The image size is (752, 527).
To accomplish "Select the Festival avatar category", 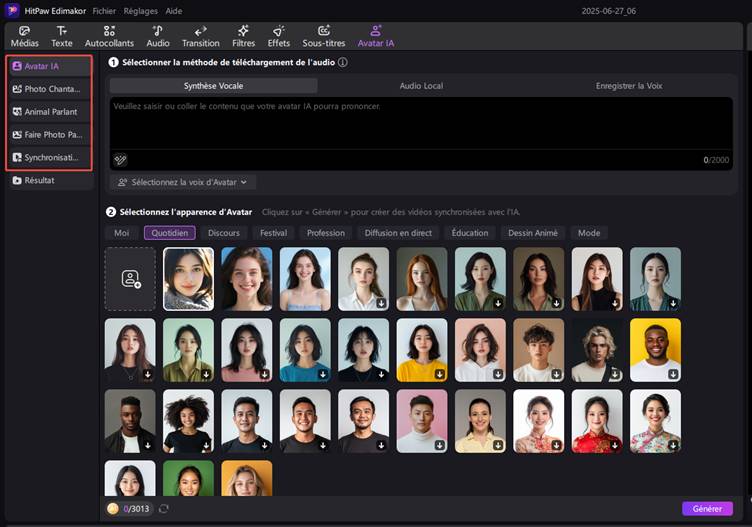I will point(273,233).
